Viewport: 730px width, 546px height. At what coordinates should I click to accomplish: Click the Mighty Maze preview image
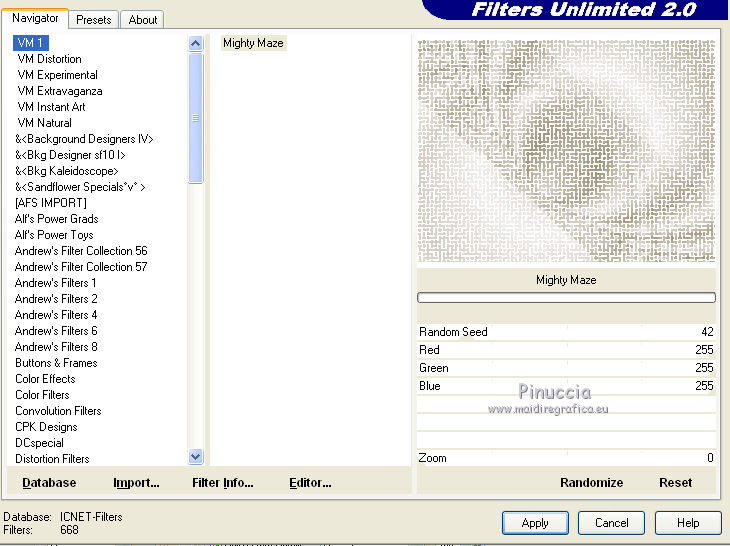click(566, 151)
